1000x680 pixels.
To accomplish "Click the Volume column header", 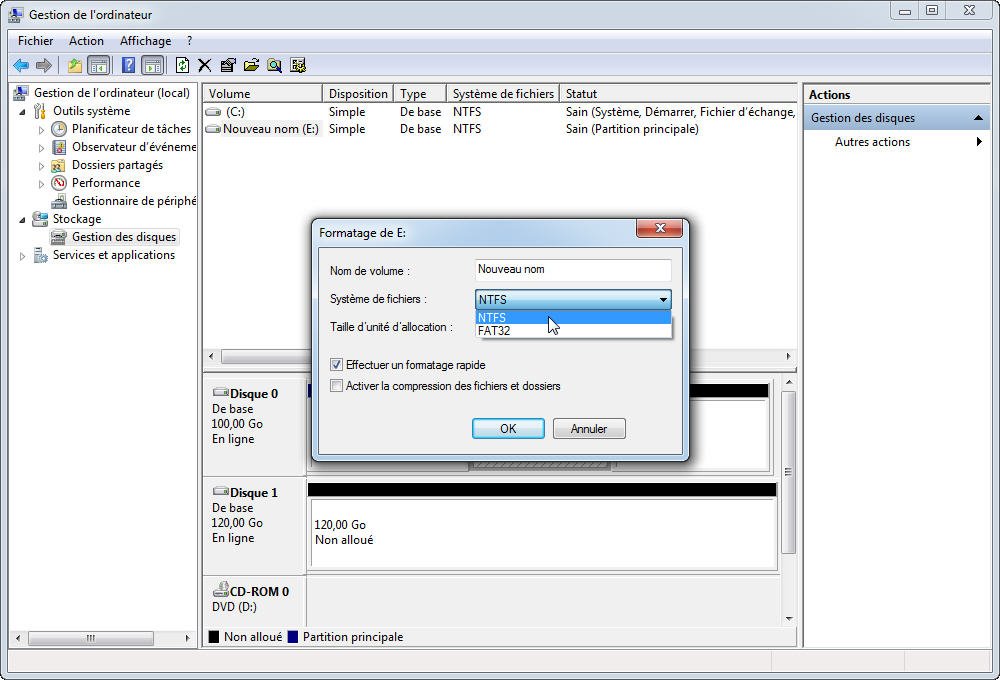I will 262,94.
